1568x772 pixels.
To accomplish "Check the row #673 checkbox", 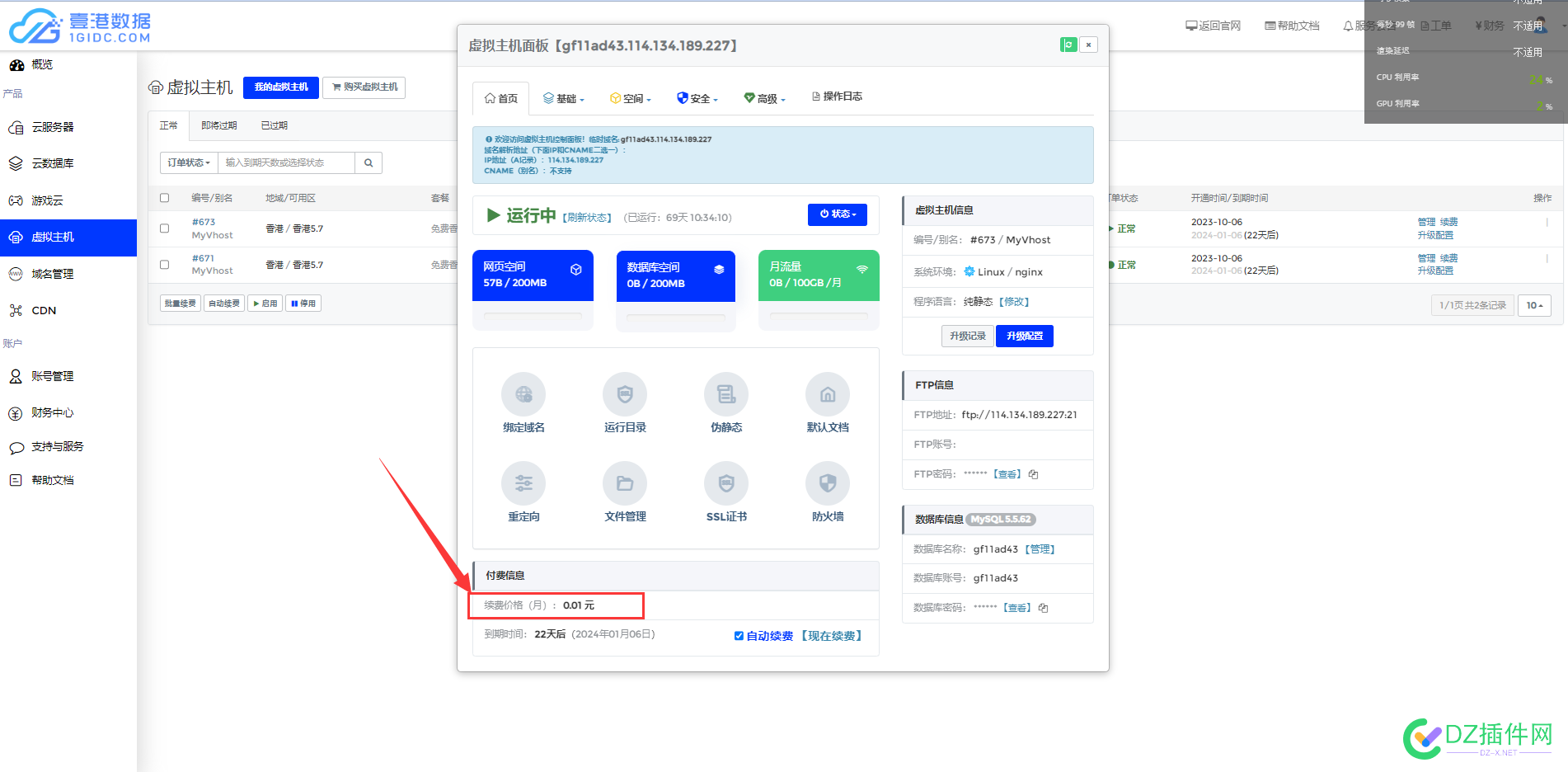I will (x=164, y=228).
